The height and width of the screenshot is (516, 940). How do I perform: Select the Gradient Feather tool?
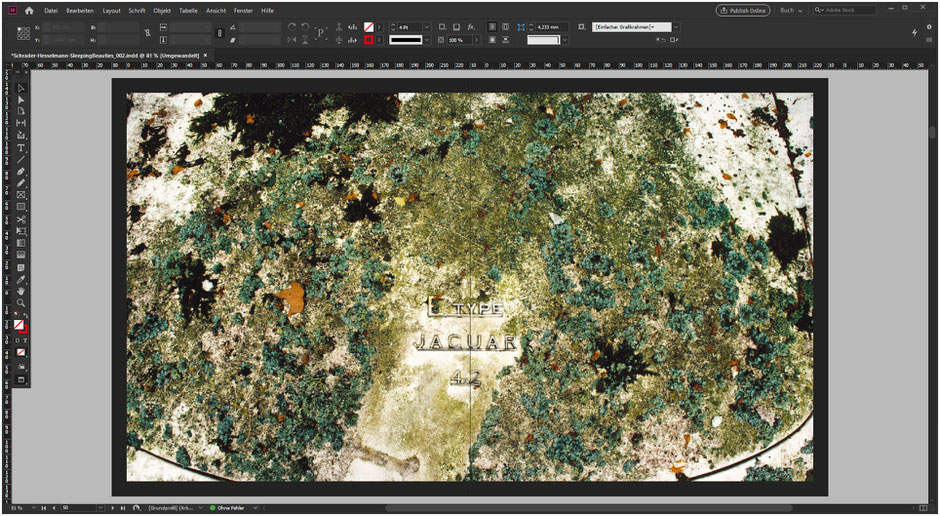(21, 255)
